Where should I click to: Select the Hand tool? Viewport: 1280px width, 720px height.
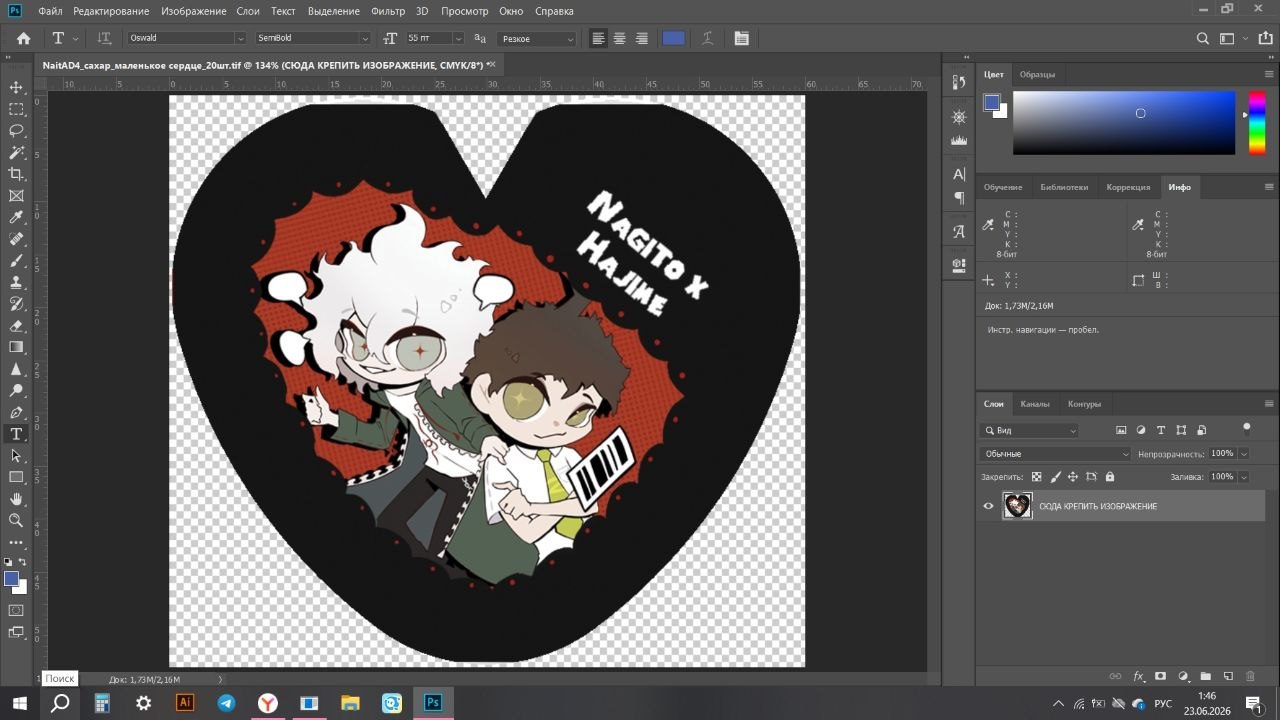(16, 499)
